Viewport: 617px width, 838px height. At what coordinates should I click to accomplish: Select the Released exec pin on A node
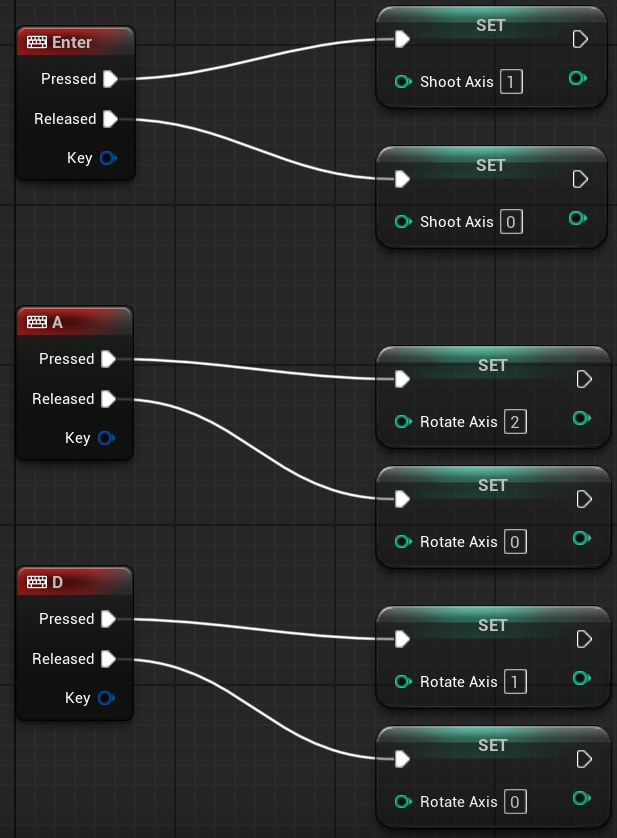(x=109, y=399)
